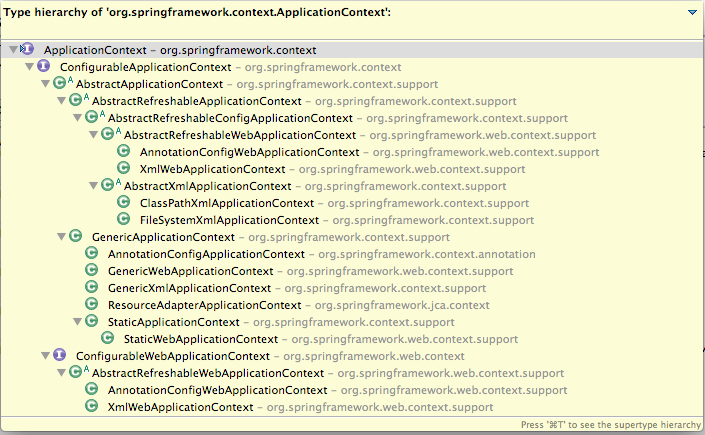Click the ClassPathXmlApplicationContext class icon
Viewport: 705px width, 435px height.
tap(123, 202)
